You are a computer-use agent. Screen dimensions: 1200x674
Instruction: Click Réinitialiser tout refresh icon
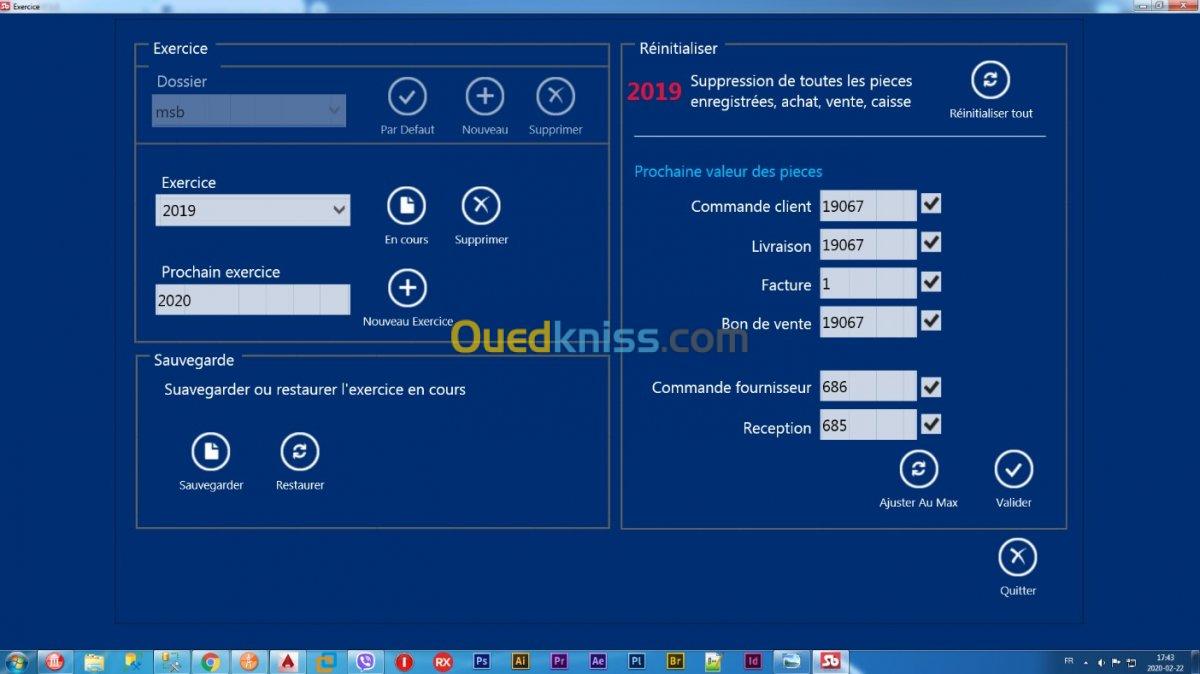click(x=991, y=80)
